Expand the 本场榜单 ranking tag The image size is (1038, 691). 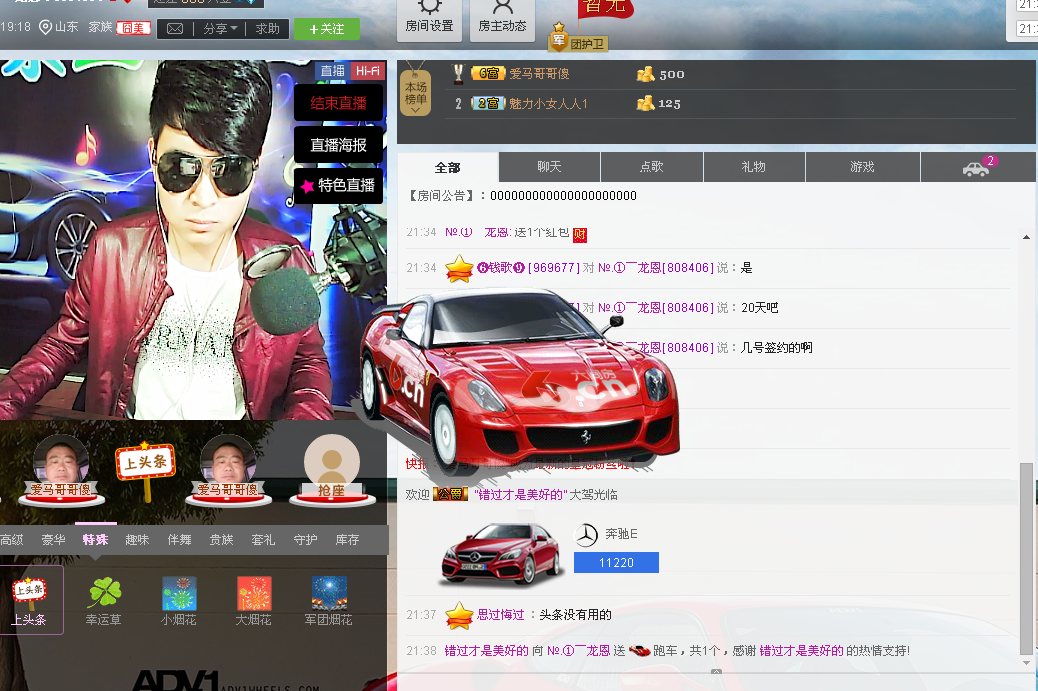pyautogui.click(x=416, y=93)
